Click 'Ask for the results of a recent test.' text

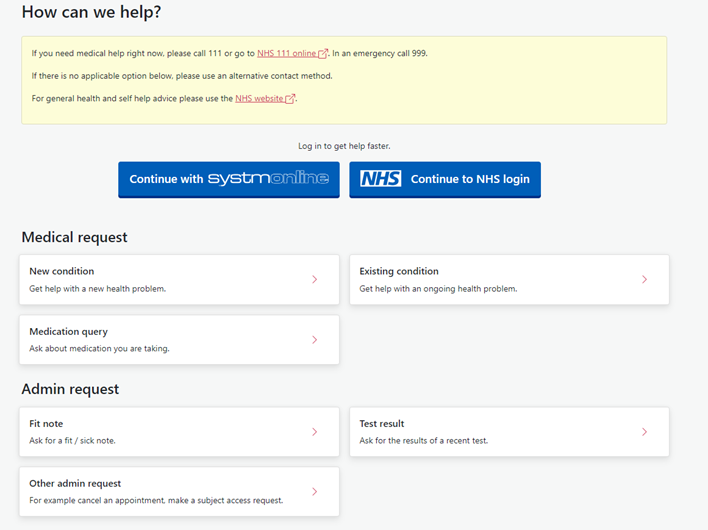click(424, 441)
